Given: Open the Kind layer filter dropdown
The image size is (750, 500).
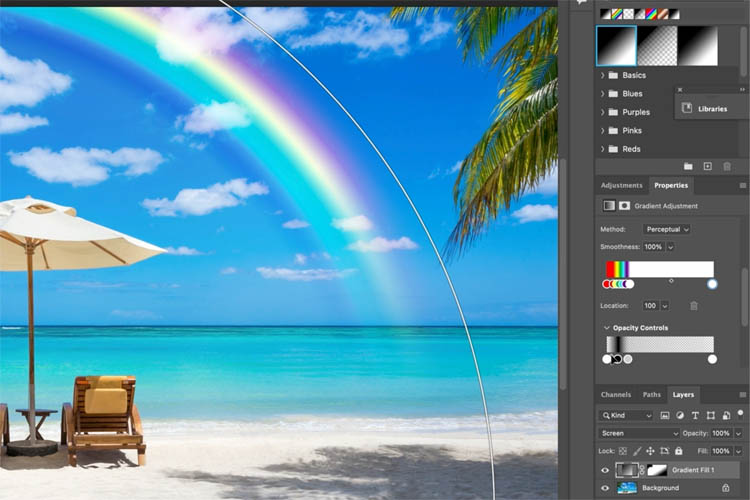Looking at the screenshot, I should 626,415.
